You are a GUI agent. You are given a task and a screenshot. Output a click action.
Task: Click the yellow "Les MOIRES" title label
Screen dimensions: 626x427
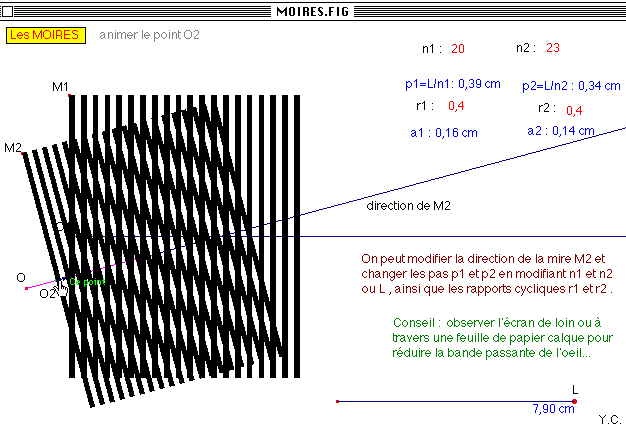click(x=46, y=34)
